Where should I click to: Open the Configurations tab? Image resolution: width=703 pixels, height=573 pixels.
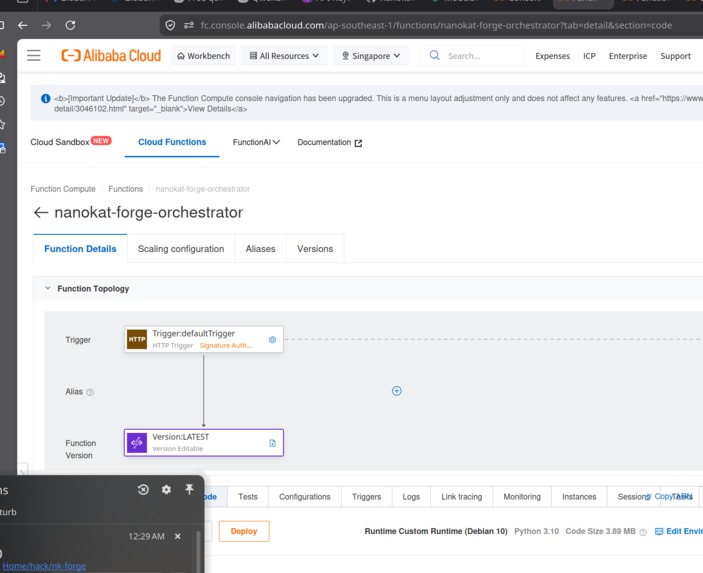pos(304,497)
